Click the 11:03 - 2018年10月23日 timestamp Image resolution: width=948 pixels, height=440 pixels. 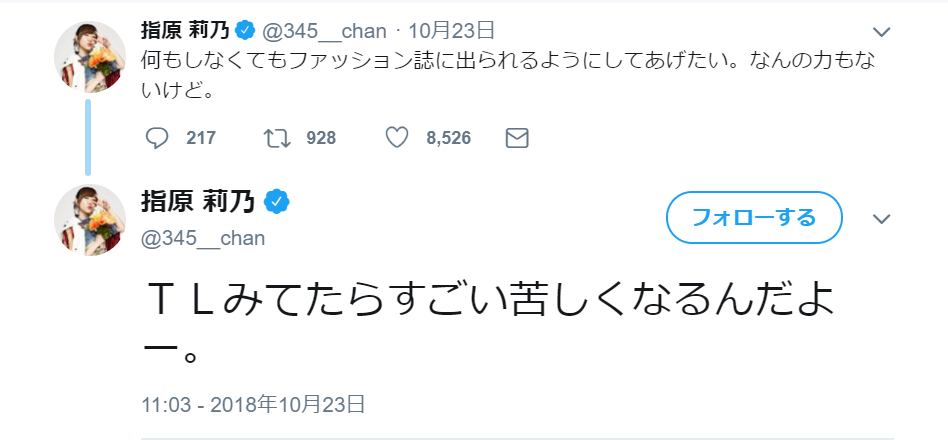coord(252,404)
